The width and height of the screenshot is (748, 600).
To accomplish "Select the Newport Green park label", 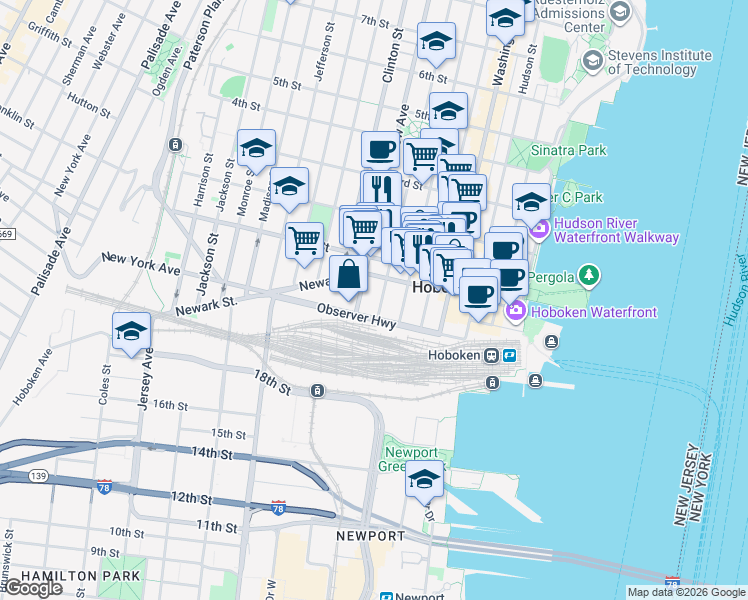I will pyautogui.click(x=410, y=459).
